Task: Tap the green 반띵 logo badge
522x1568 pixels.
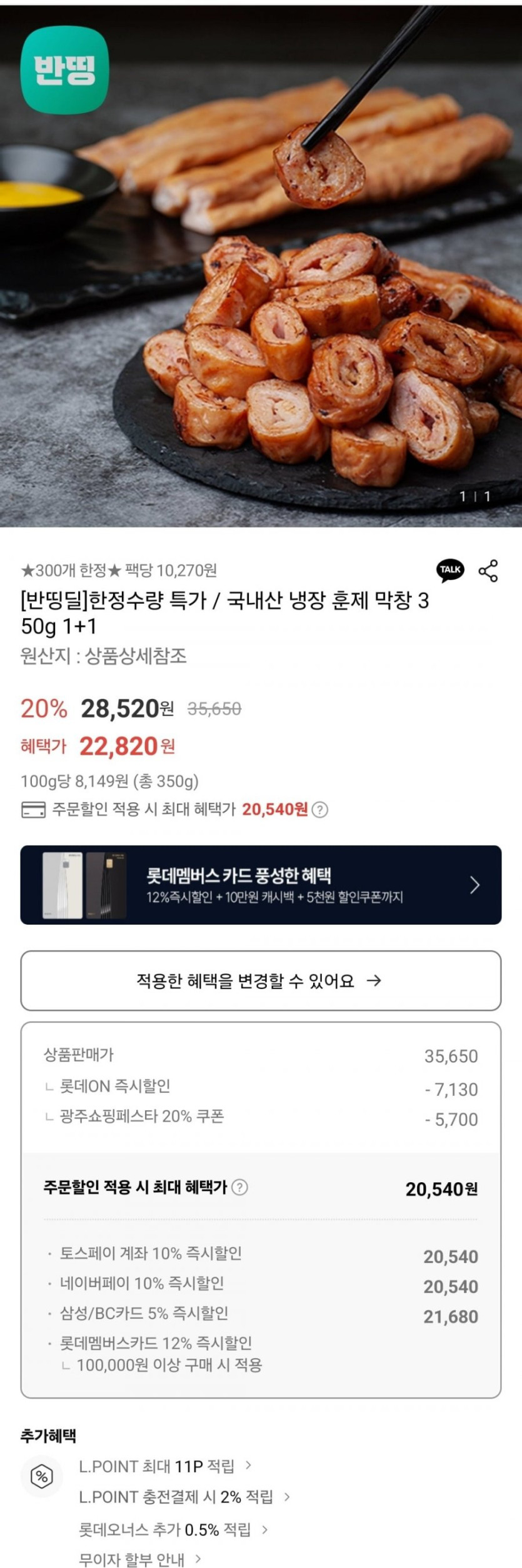Action: coord(64,70)
